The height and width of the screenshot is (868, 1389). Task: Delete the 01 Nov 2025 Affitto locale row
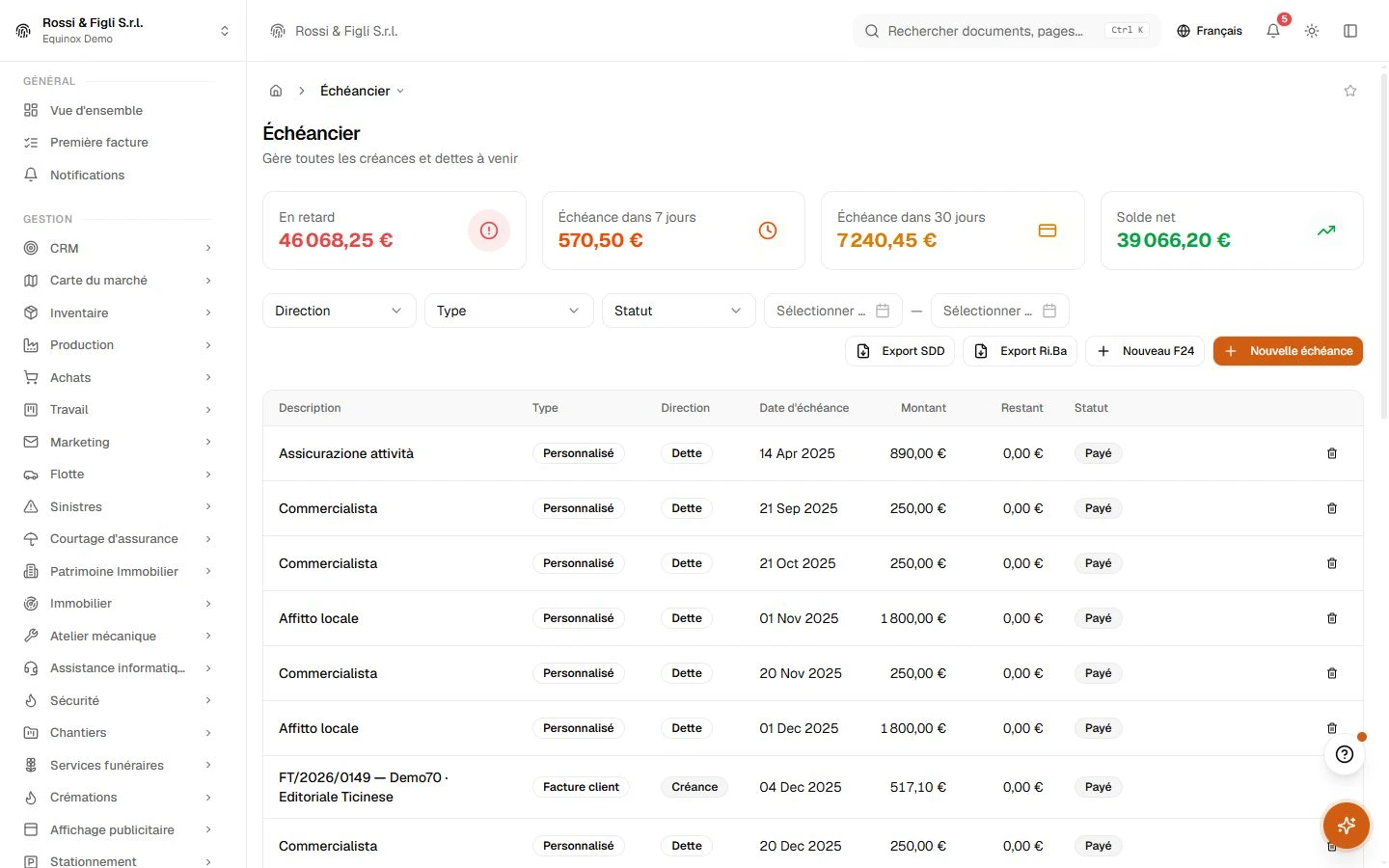point(1332,618)
